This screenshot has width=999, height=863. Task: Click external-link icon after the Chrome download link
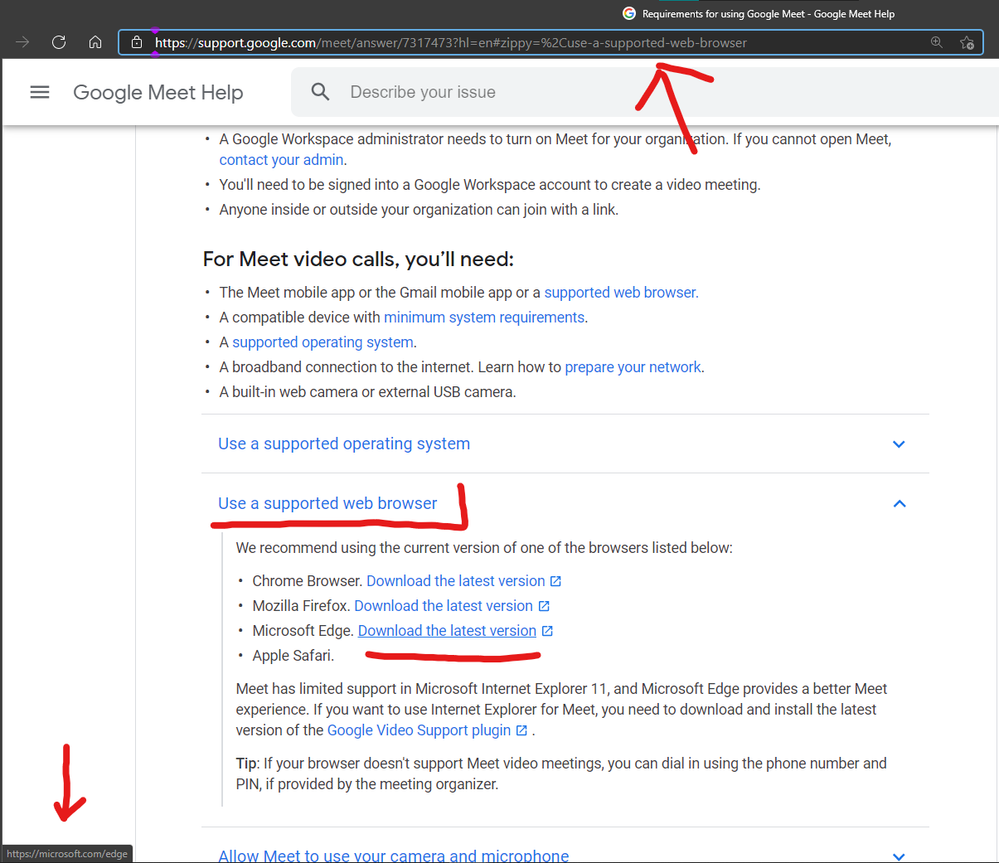(x=556, y=581)
